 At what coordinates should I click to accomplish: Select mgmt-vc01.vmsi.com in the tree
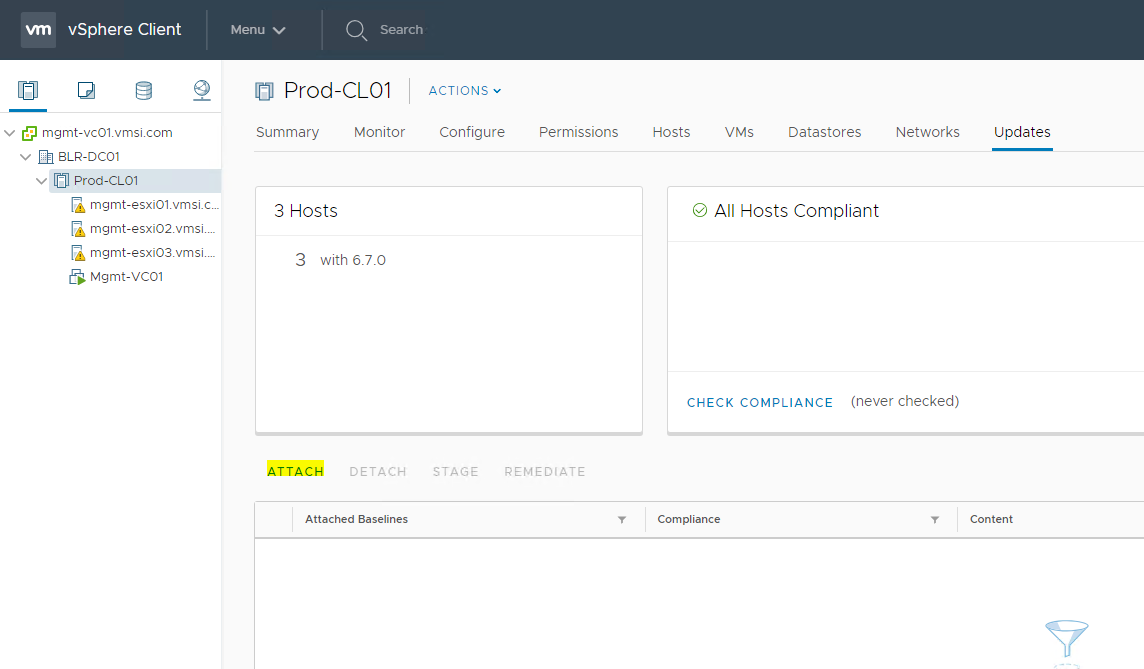click(x=107, y=133)
